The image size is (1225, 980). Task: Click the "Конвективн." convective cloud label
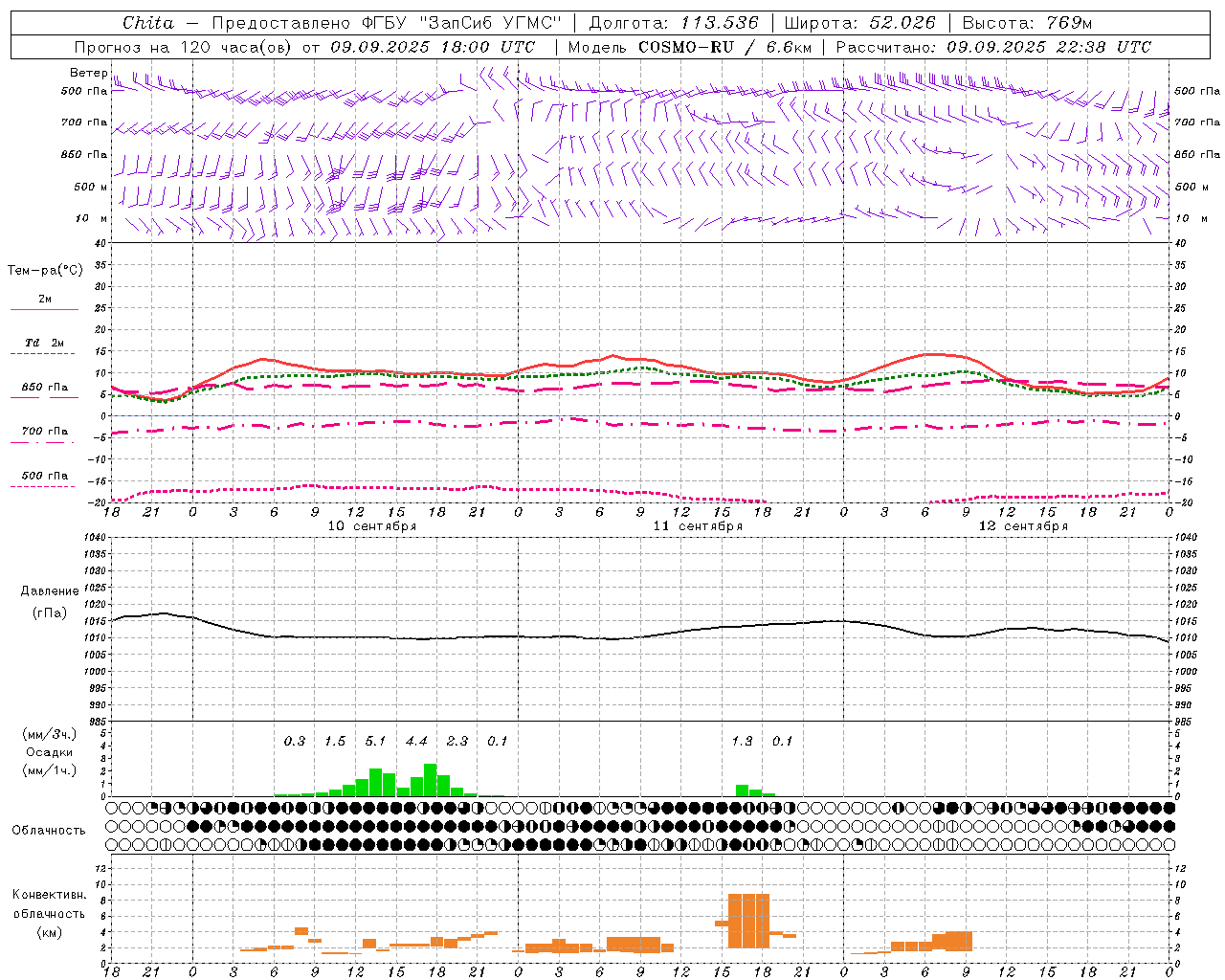(50, 895)
